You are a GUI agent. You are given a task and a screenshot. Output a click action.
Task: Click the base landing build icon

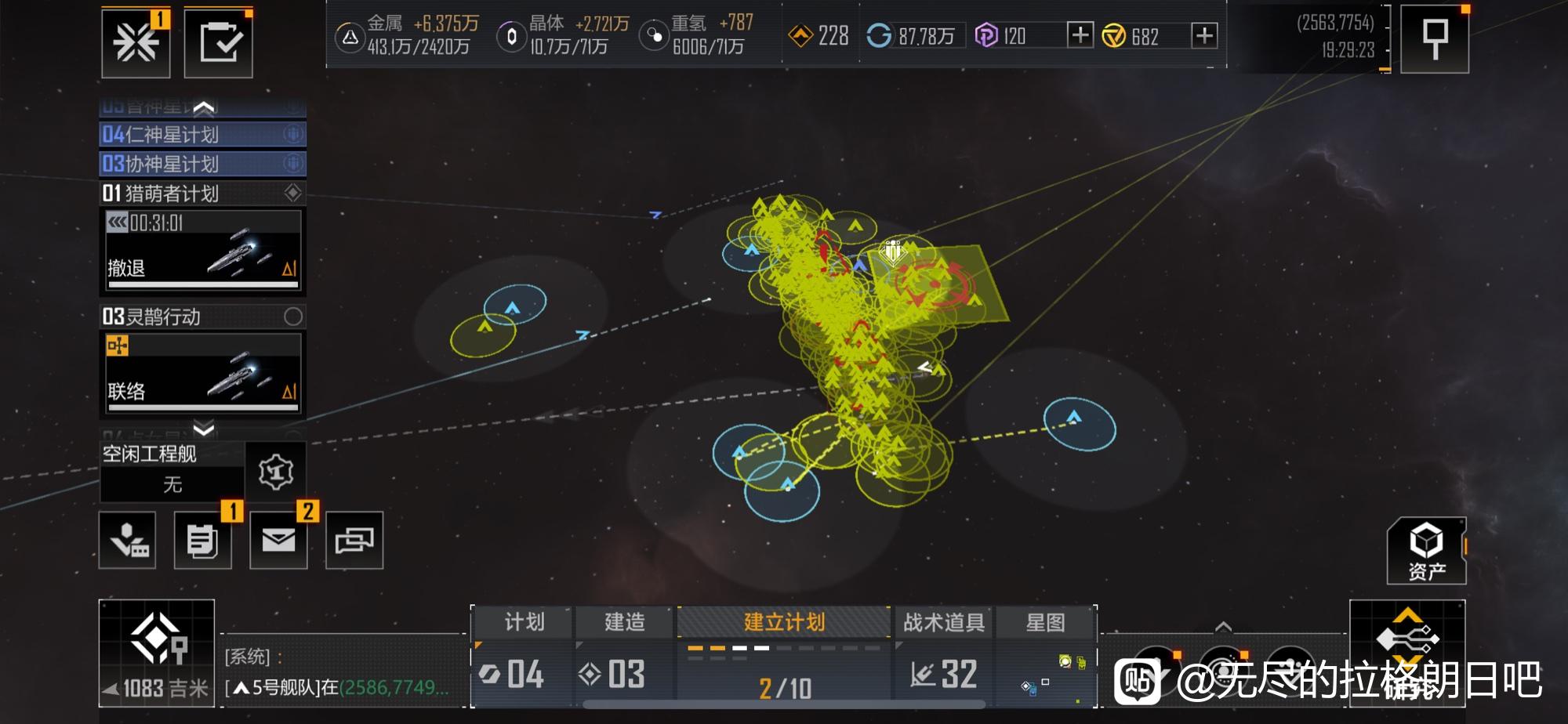(127, 540)
